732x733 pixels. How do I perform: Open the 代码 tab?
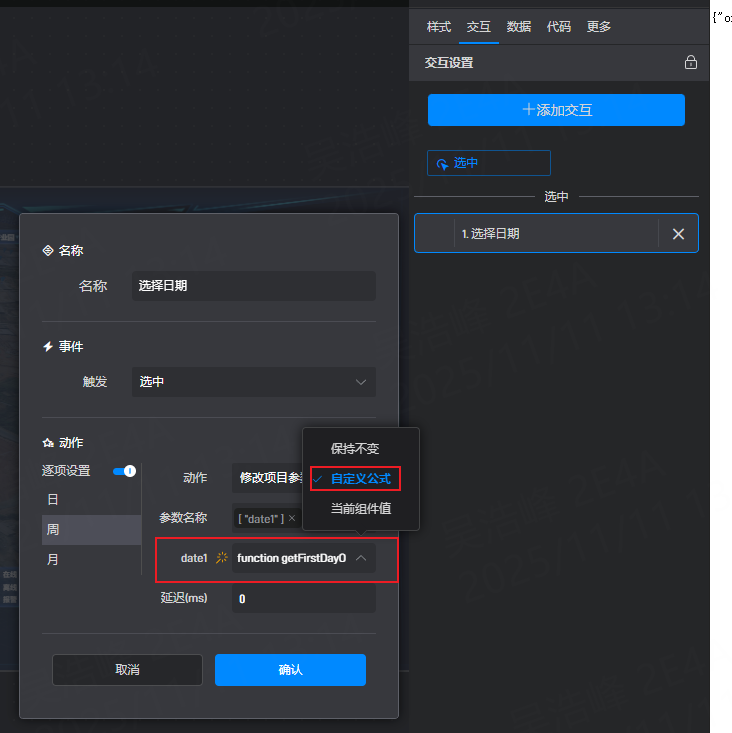point(559,27)
